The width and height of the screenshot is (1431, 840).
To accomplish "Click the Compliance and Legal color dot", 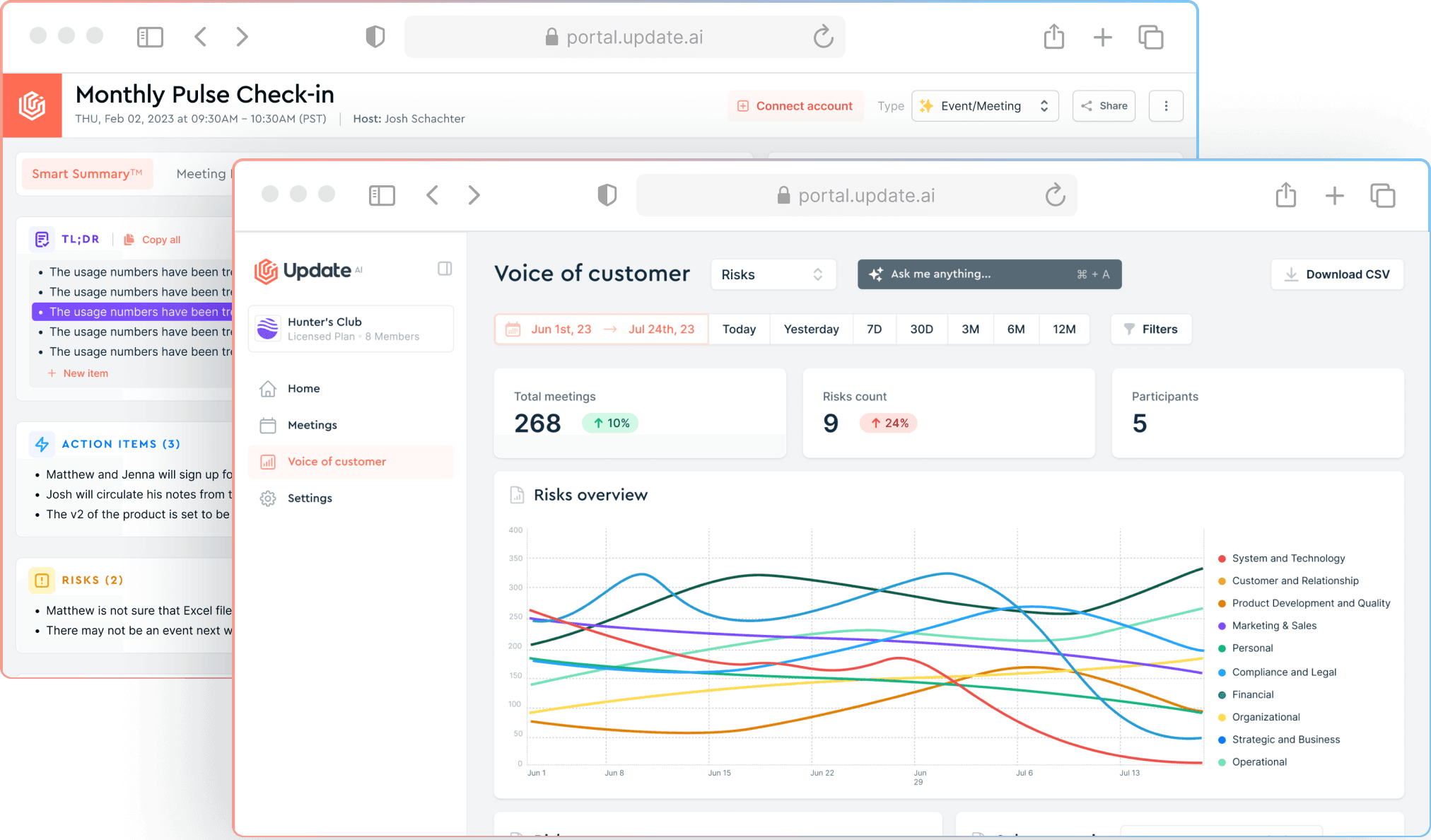I will [x=1222, y=672].
